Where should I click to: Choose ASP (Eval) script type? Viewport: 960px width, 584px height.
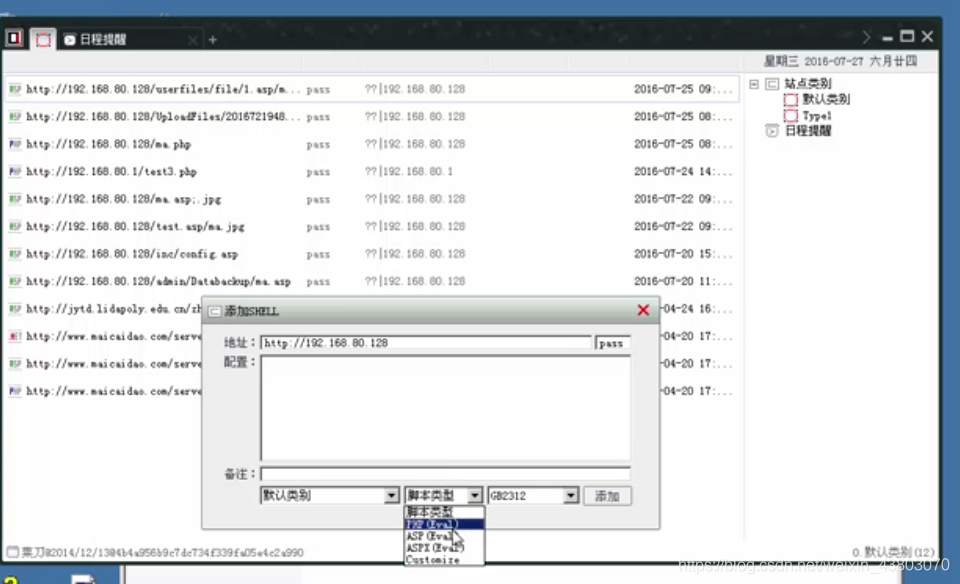click(444, 536)
